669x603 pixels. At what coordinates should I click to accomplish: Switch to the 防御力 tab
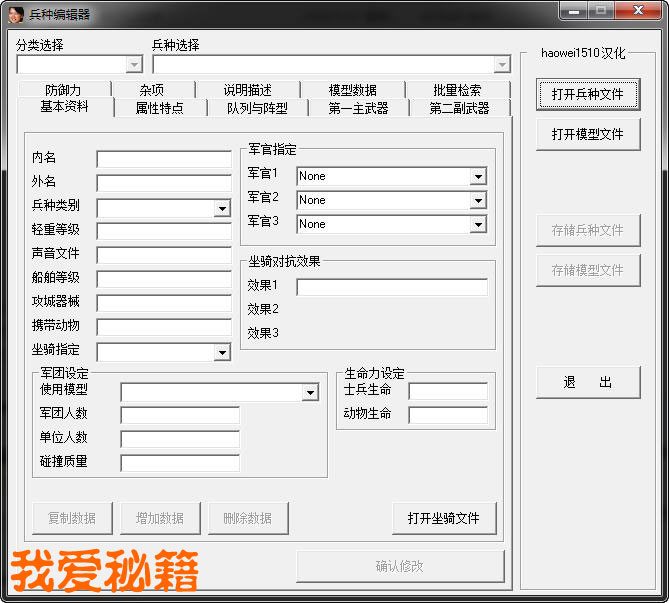63,90
